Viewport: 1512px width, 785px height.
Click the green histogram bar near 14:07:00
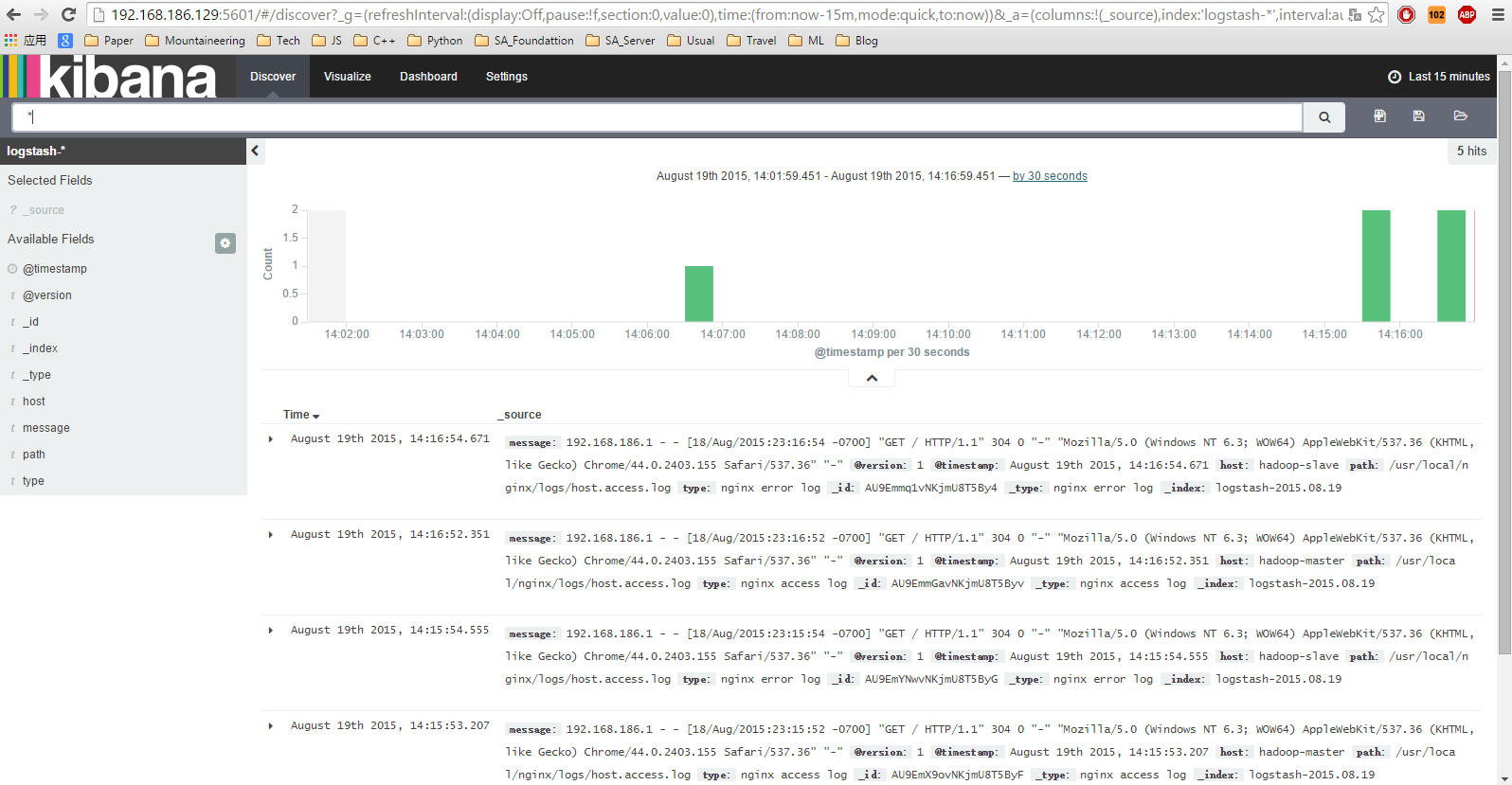coord(698,294)
